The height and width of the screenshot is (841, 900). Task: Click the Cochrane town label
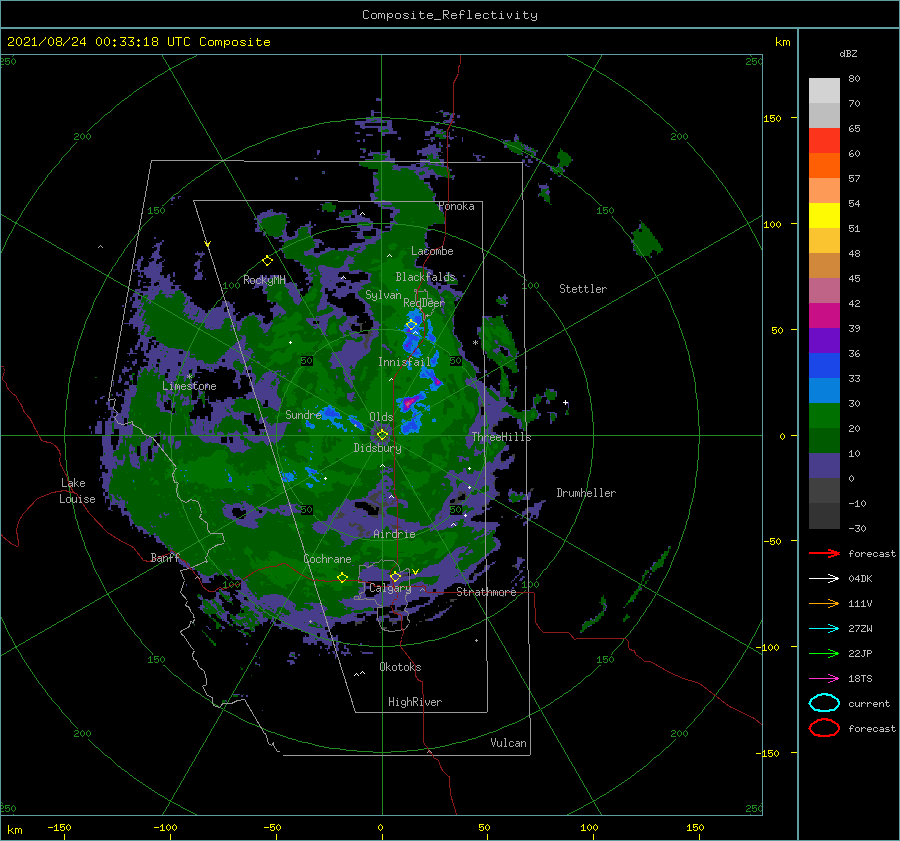(327, 559)
